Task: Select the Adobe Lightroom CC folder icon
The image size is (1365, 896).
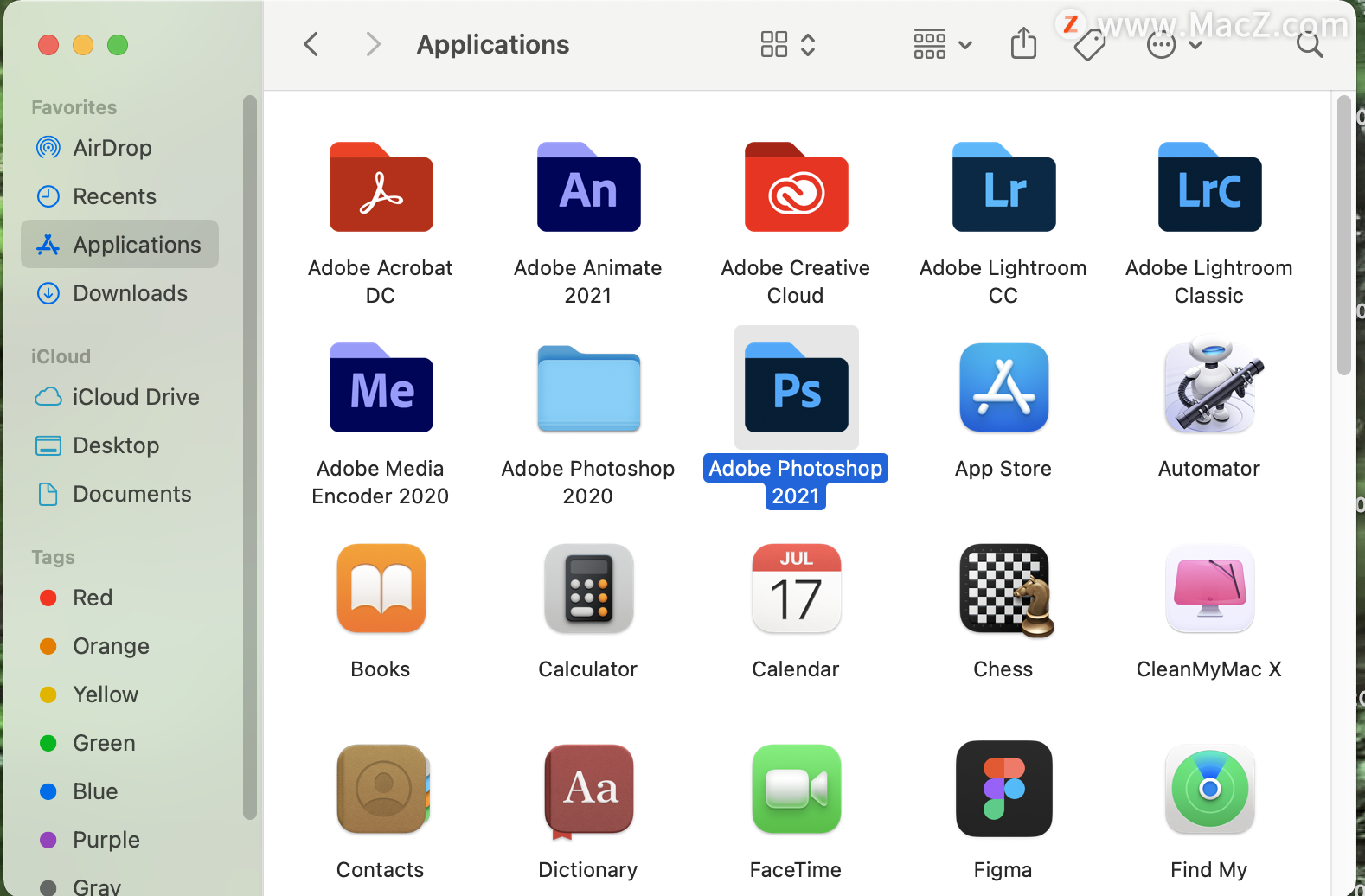Action: [1003, 187]
